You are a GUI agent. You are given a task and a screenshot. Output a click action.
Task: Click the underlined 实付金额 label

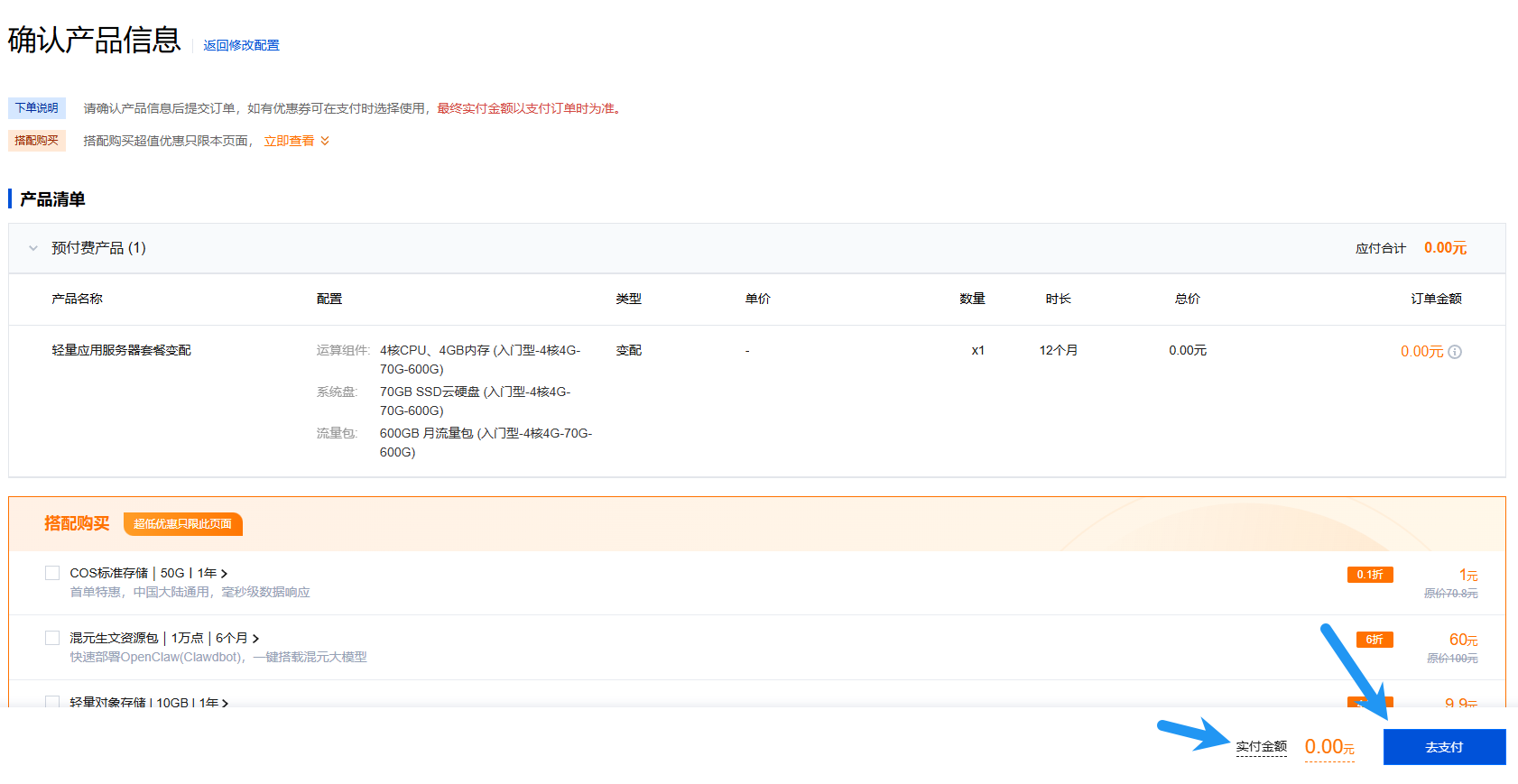point(1261,747)
